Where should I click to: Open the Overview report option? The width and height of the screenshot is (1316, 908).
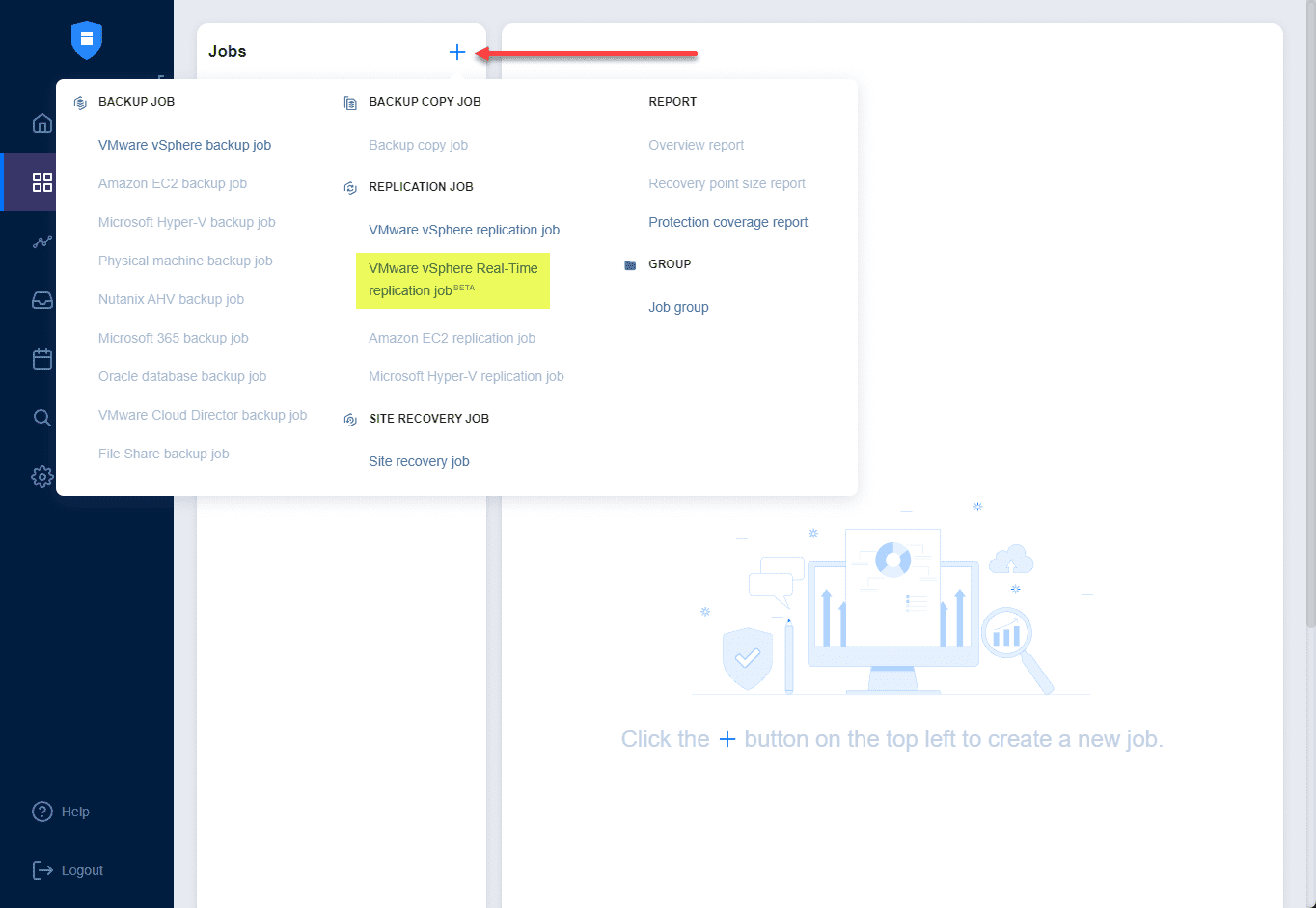[x=697, y=145]
